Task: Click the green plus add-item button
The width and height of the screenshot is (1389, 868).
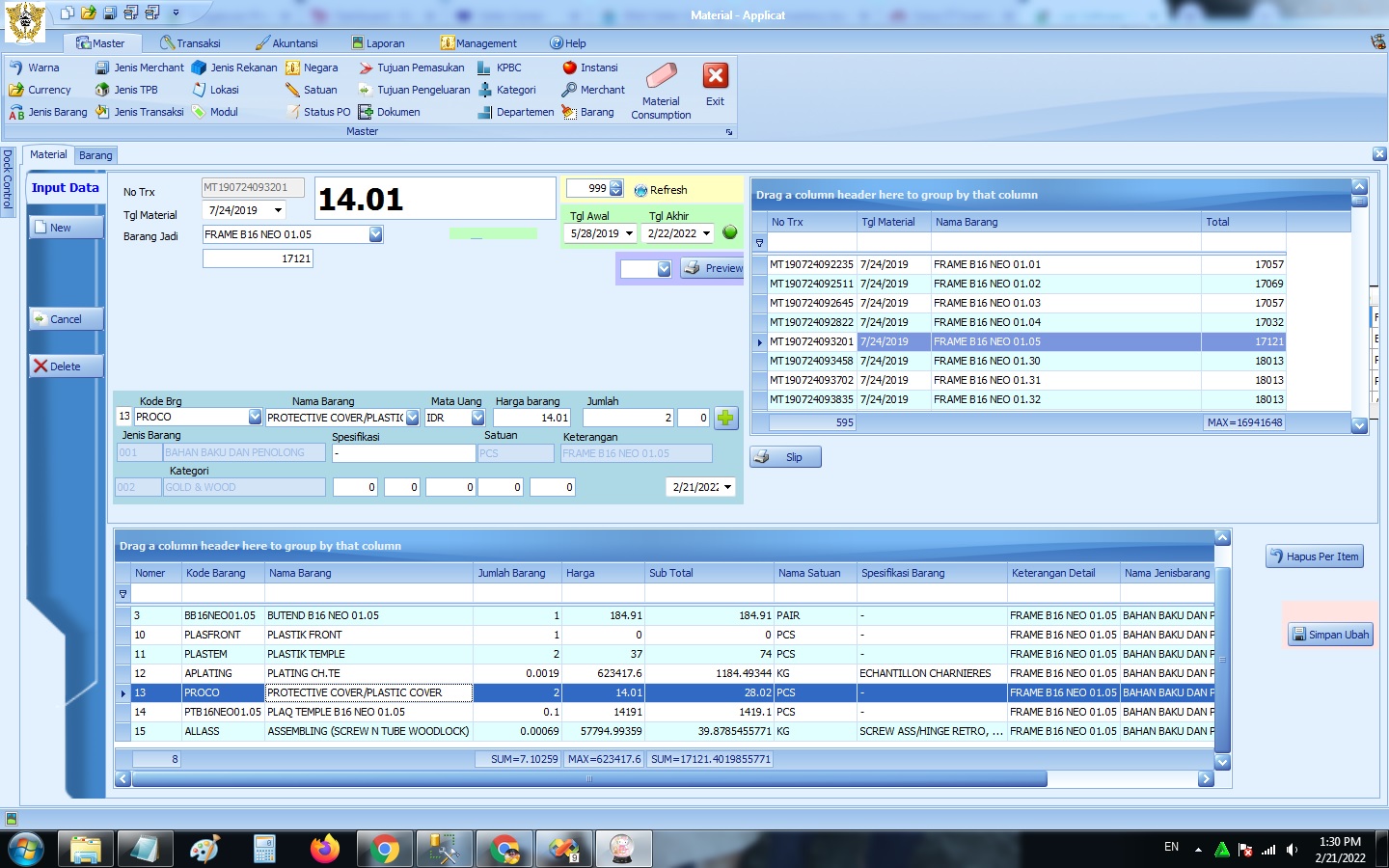Action: pyautogui.click(x=725, y=418)
